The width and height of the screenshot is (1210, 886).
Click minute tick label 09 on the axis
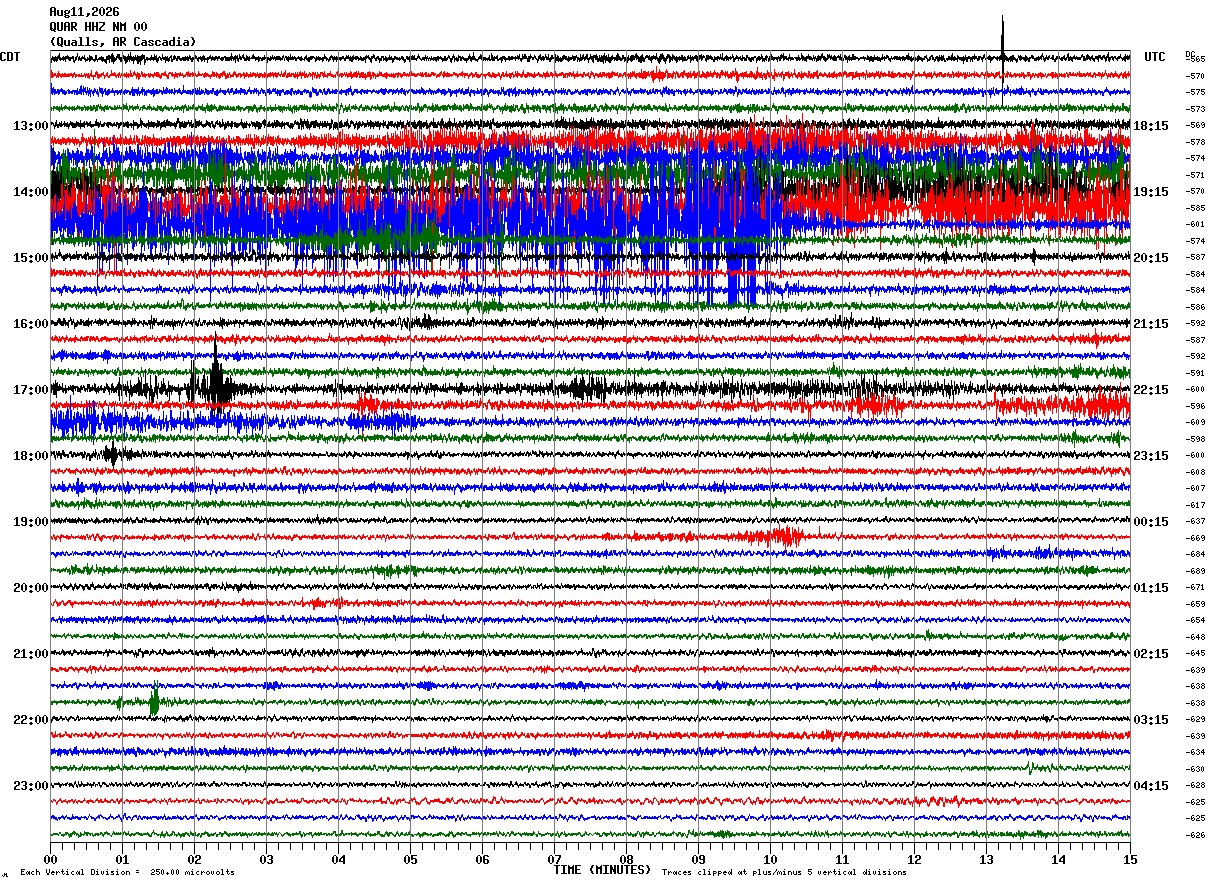point(698,859)
